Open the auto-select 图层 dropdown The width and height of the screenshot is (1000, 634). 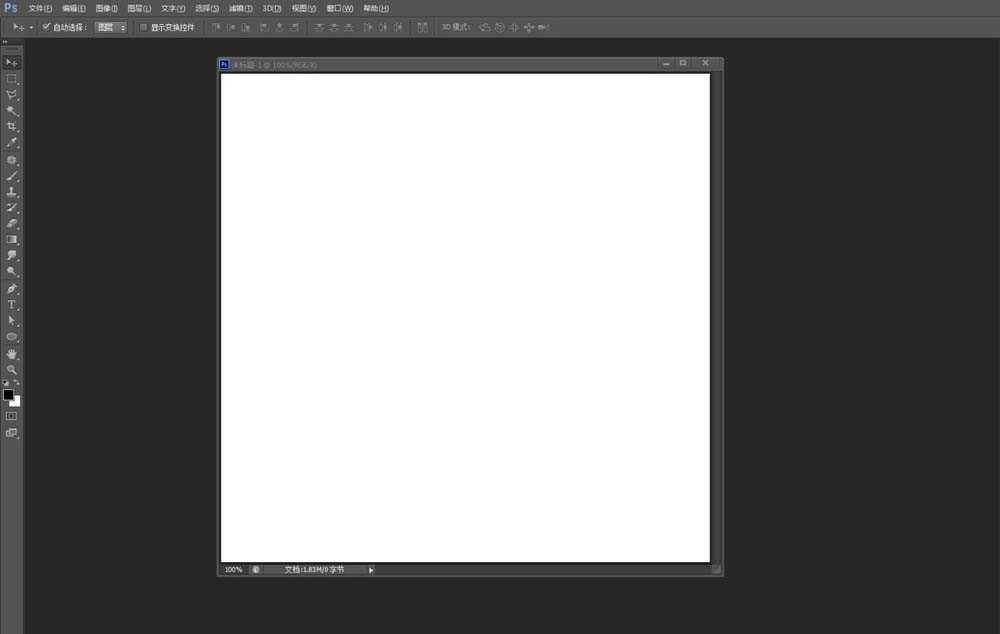[110, 27]
